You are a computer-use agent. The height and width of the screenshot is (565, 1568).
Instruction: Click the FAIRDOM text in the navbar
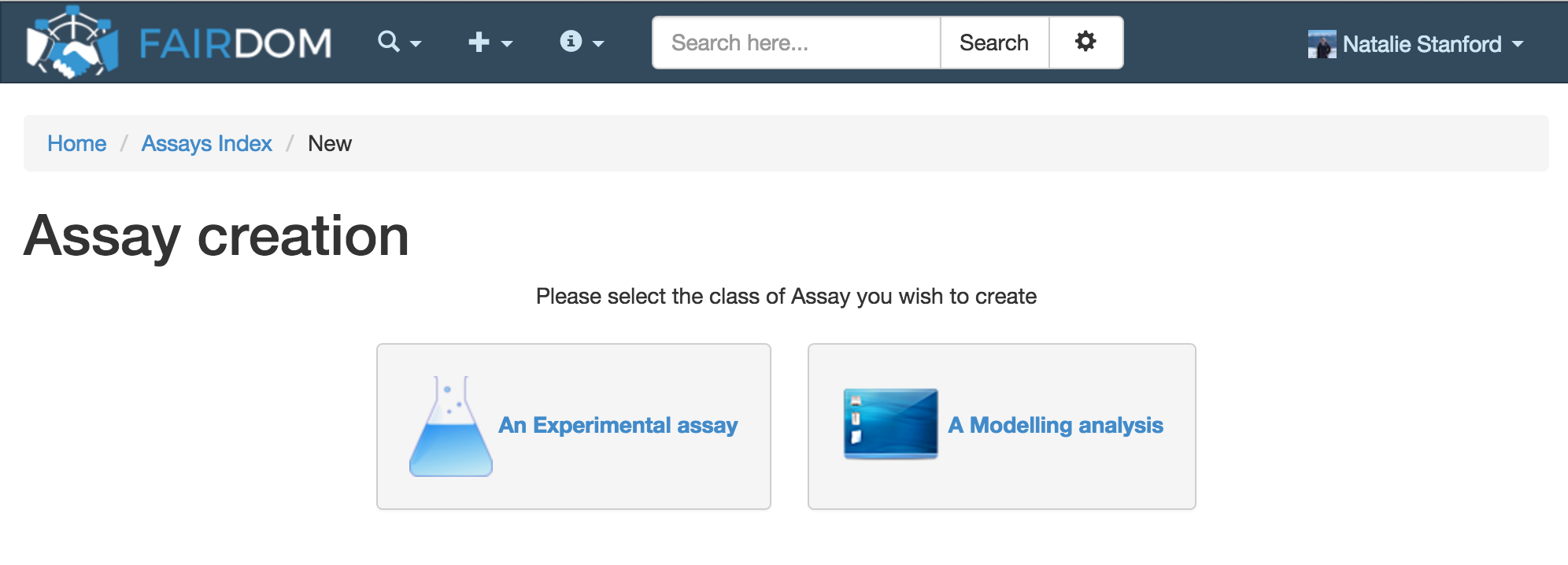[235, 43]
